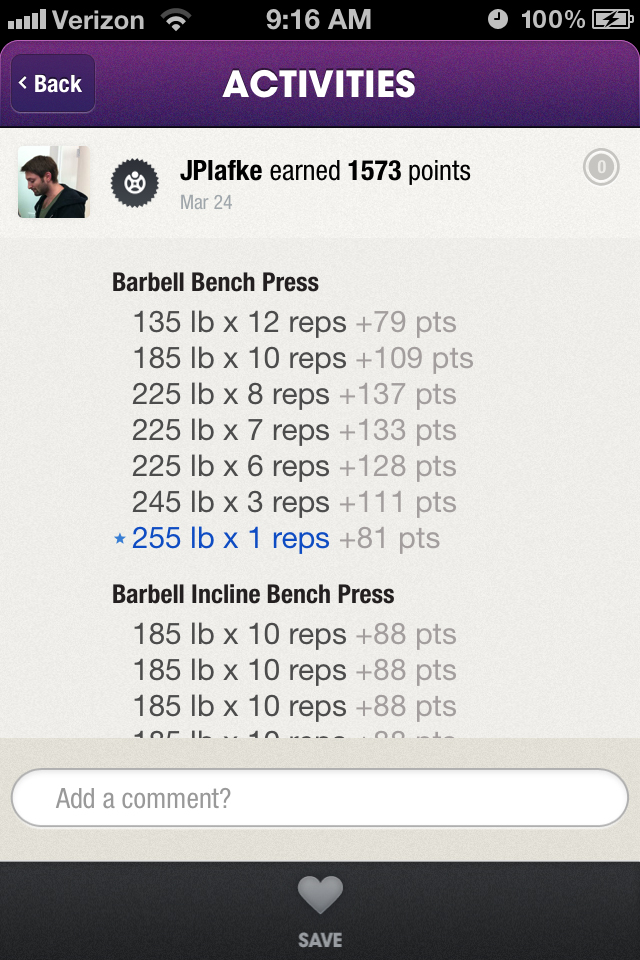Tap the ACTIVITIES header title
Screen dimensions: 640x960
319,84
